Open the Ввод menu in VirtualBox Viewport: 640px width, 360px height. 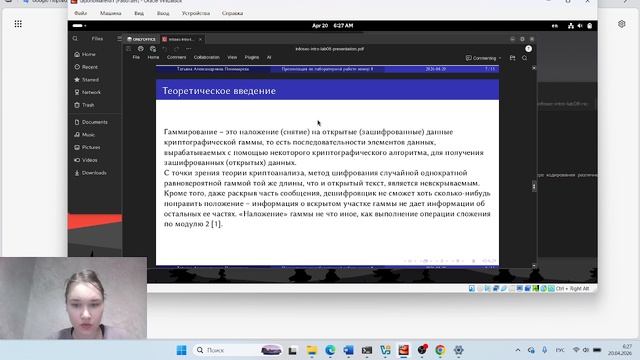[163, 13]
